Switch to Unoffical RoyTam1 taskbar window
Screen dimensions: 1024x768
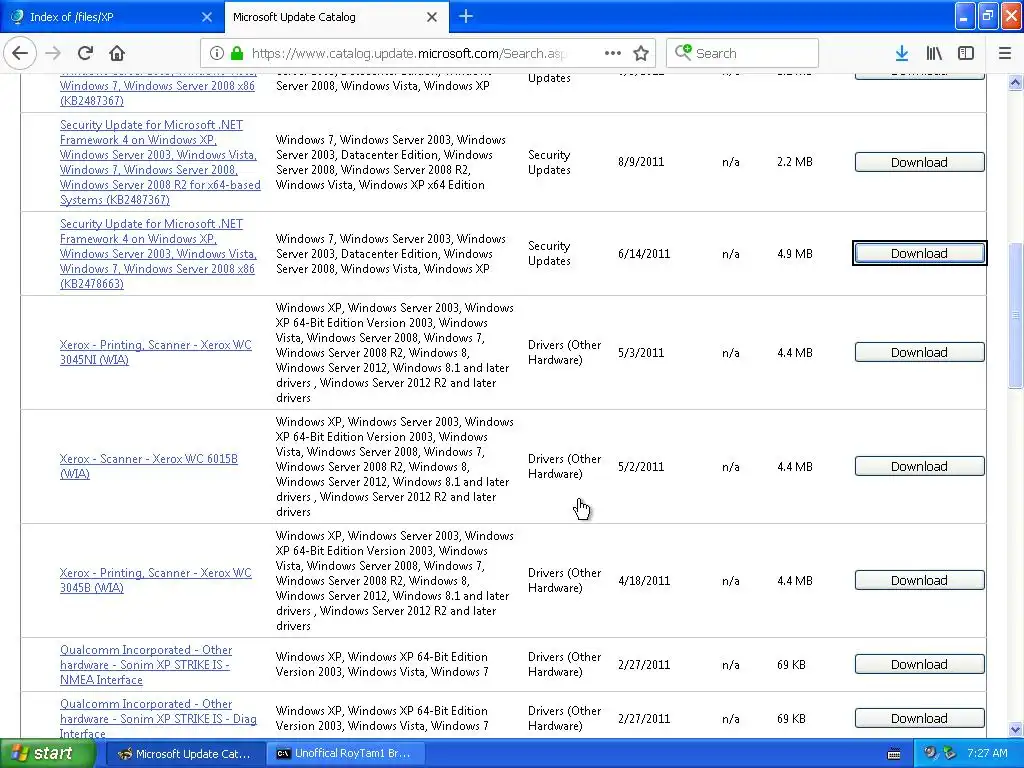347,754
